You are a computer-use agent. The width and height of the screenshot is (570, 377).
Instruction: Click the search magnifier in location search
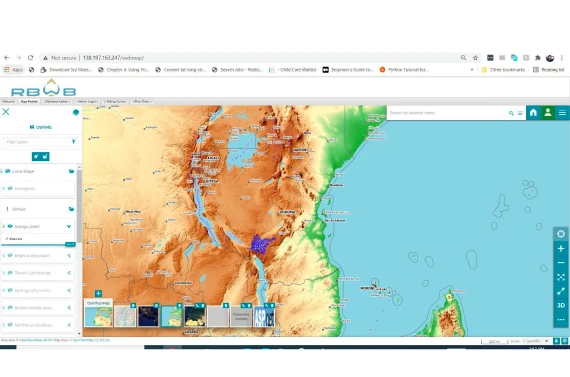point(511,113)
